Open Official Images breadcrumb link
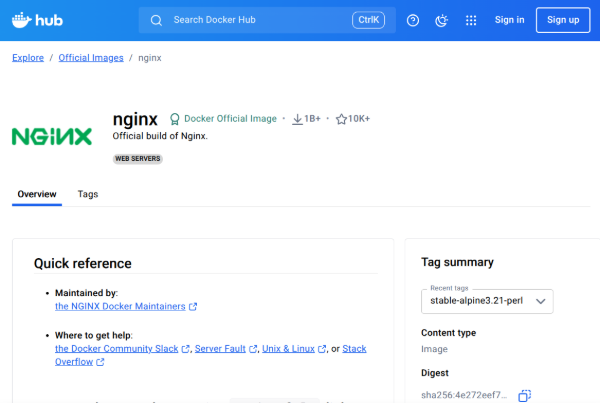The height and width of the screenshot is (403, 600). (91, 58)
